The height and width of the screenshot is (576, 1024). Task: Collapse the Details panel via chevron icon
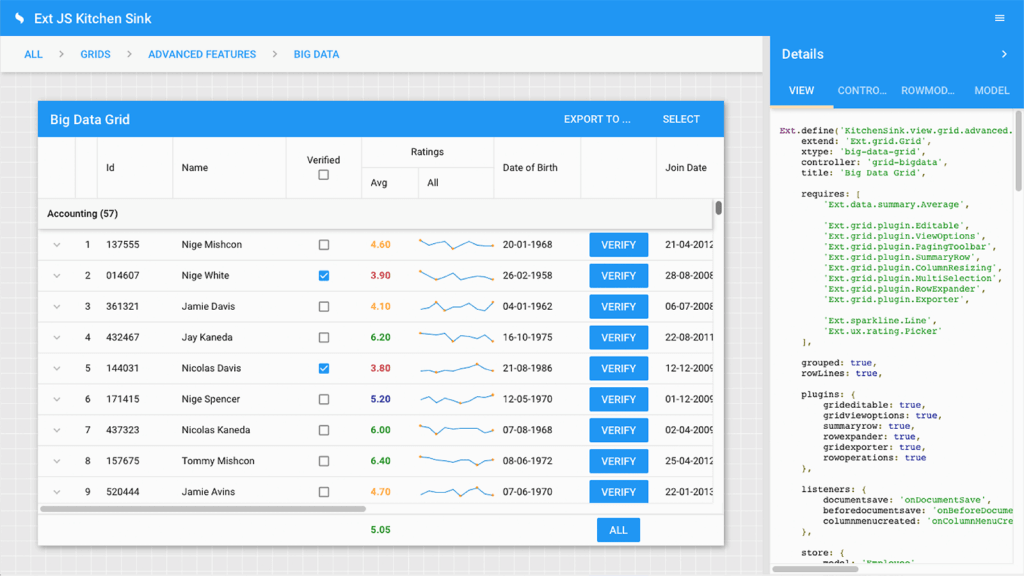(1005, 54)
